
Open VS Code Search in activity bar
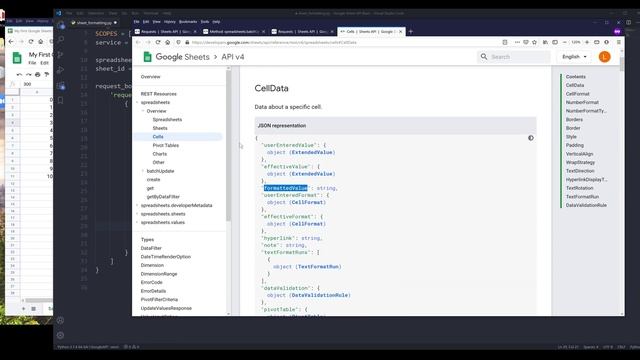(61, 40)
